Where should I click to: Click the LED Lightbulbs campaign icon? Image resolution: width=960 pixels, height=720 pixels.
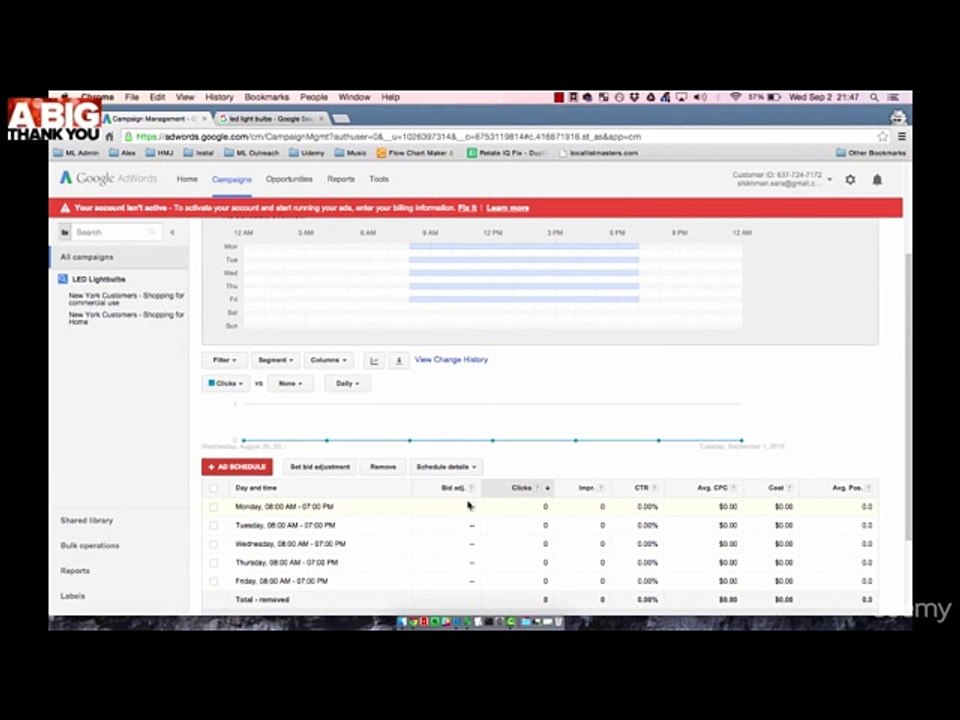[62, 279]
